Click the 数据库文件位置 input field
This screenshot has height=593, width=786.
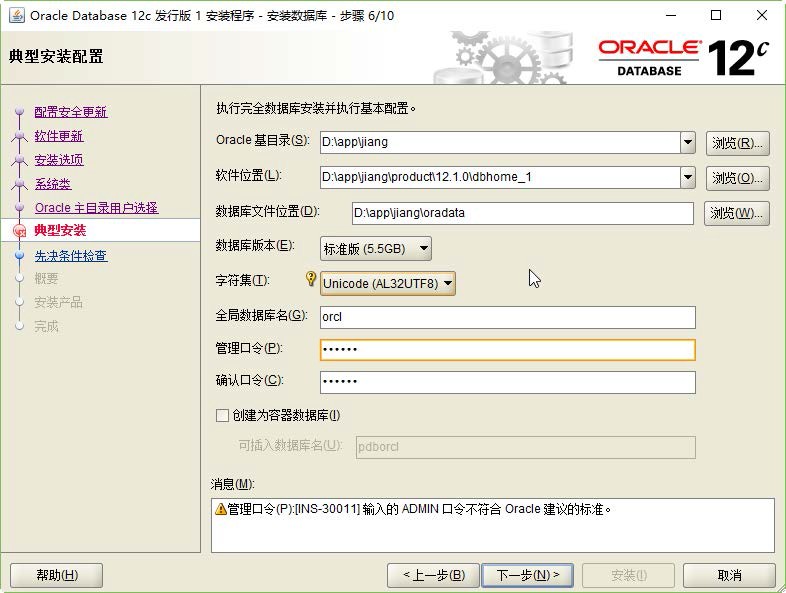point(523,213)
